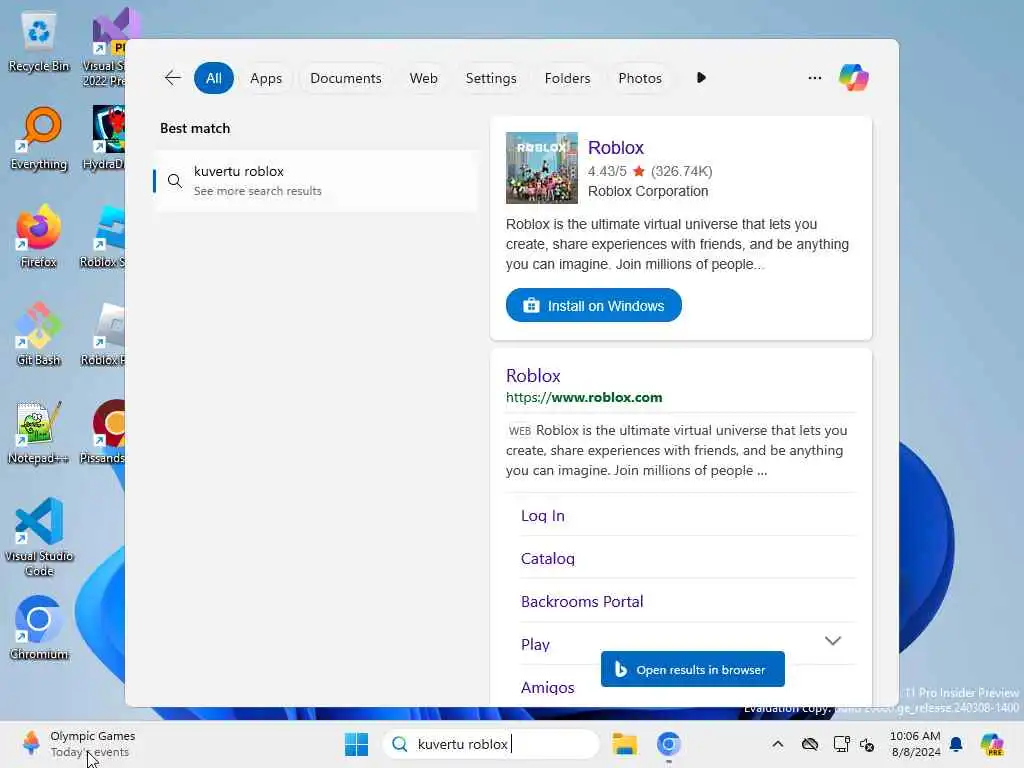Screen dimensions: 1024x768
Task: Click the muted volume tray icon
Action: click(867, 744)
